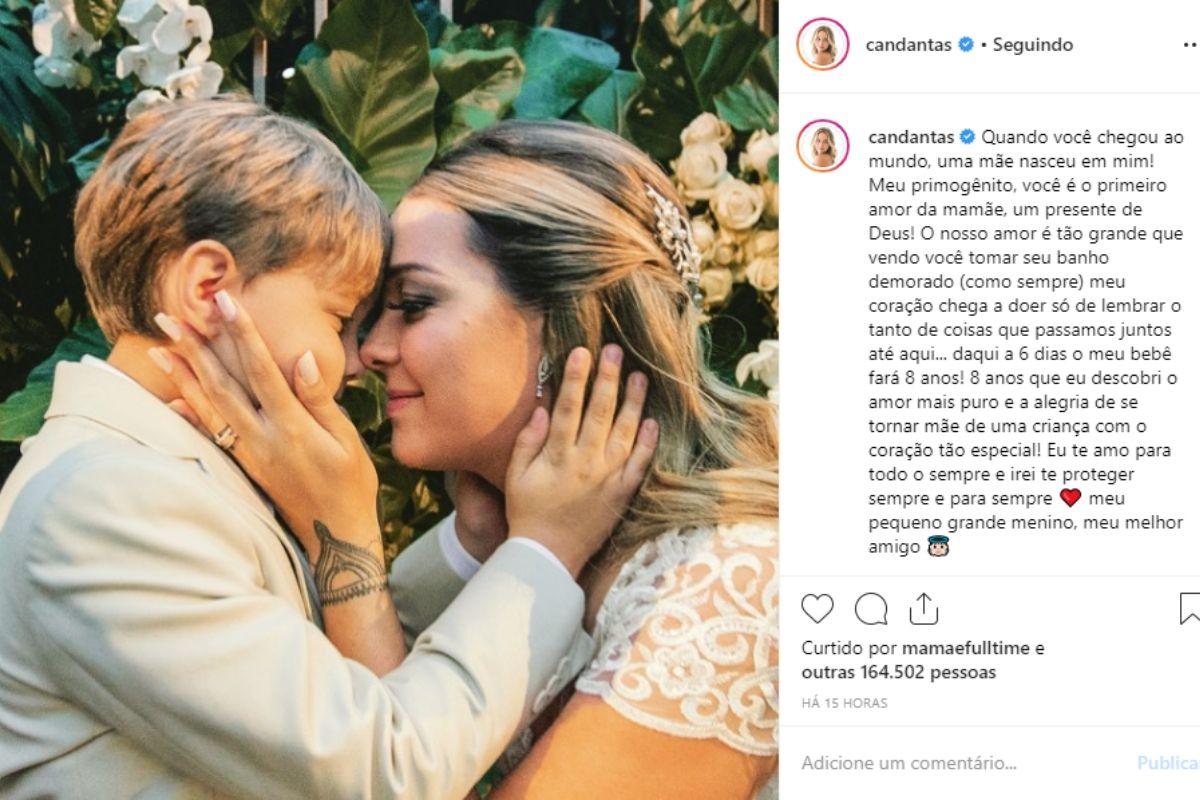This screenshot has height=800, width=1200.
Task: Click the verified badge in header
Action: click(966, 45)
